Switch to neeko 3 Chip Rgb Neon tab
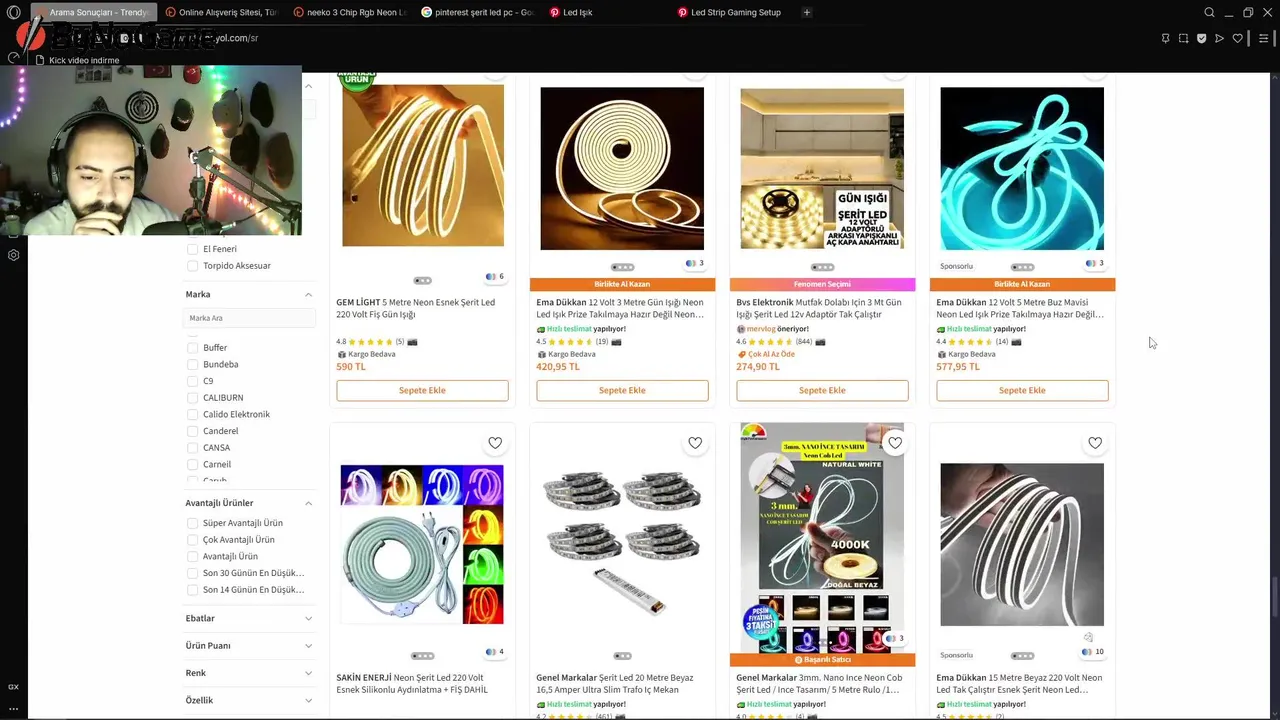1280x720 pixels. [x=350, y=12]
